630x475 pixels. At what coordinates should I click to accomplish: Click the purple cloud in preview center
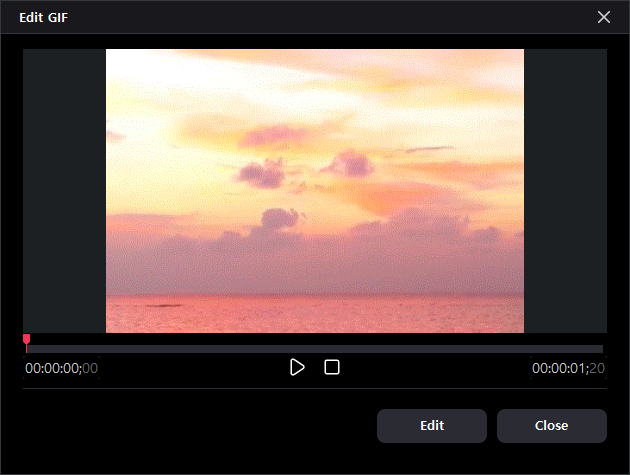tap(262, 172)
